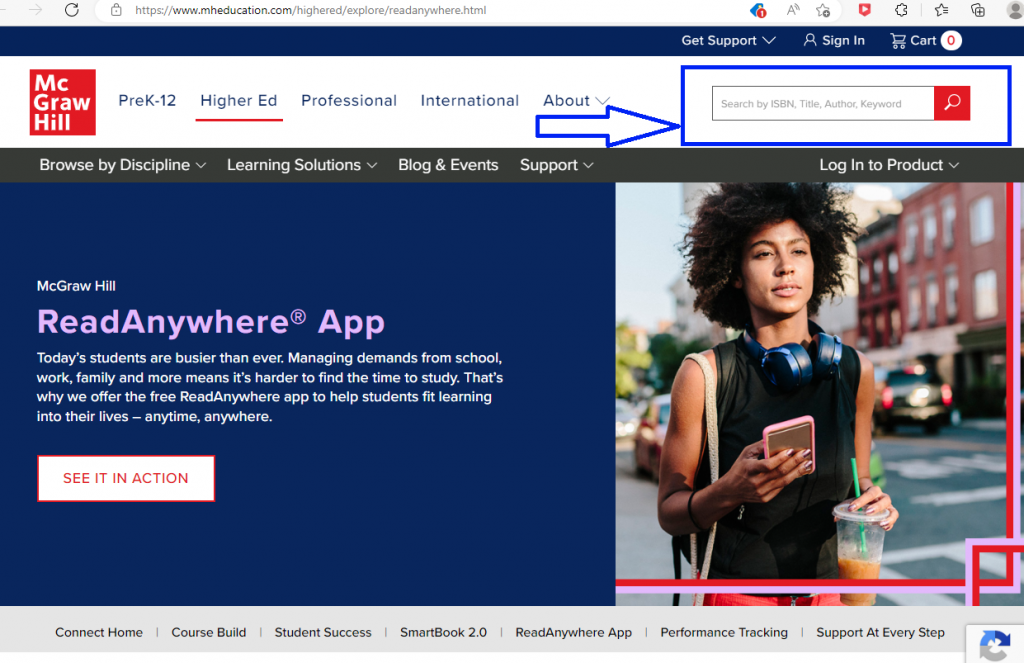Image resolution: width=1024 pixels, height=663 pixels.
Task: Click the Read Aloud icon in address bar
Action: click(x=792, y=10)
